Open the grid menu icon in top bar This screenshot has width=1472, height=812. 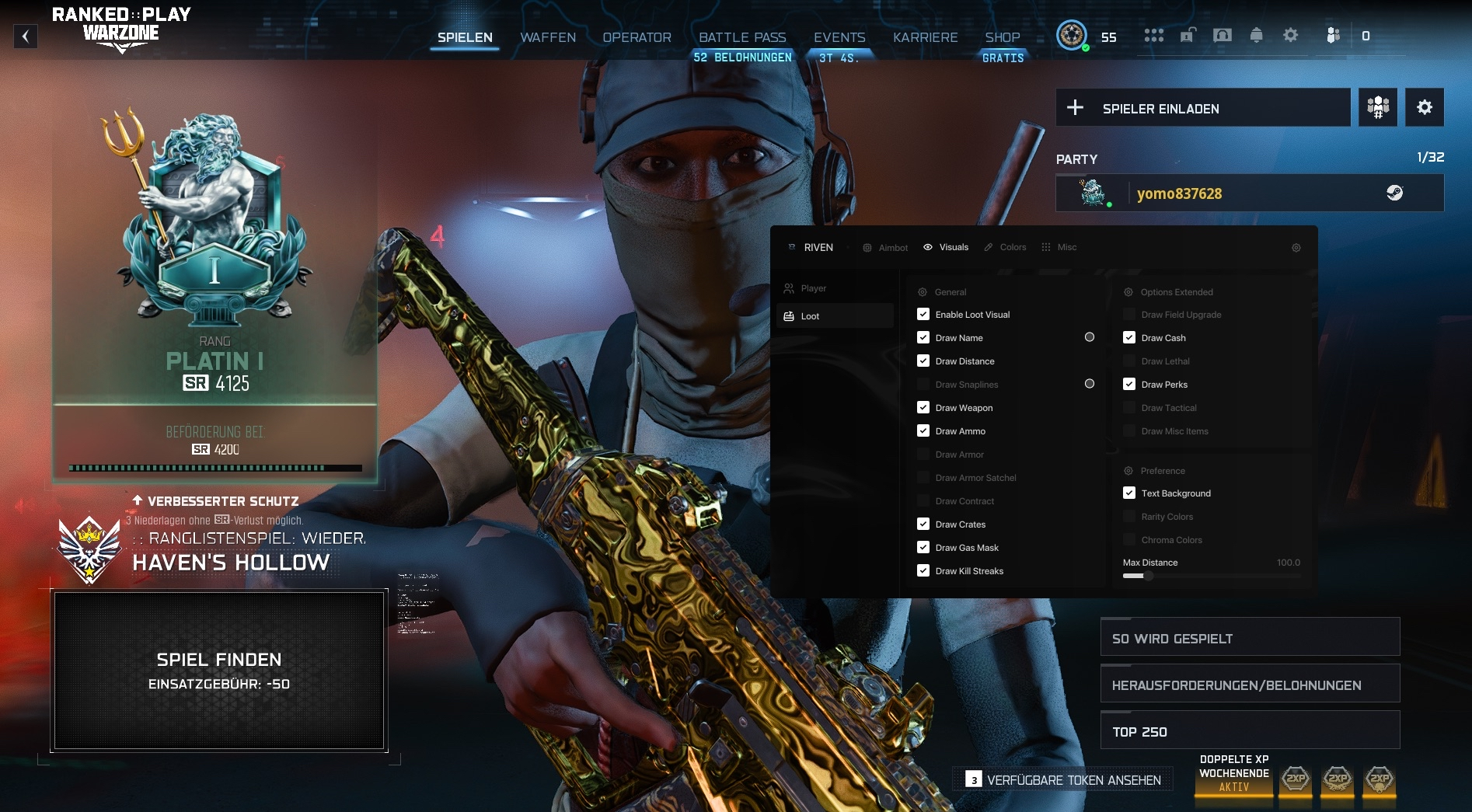tap(1154, 36)
